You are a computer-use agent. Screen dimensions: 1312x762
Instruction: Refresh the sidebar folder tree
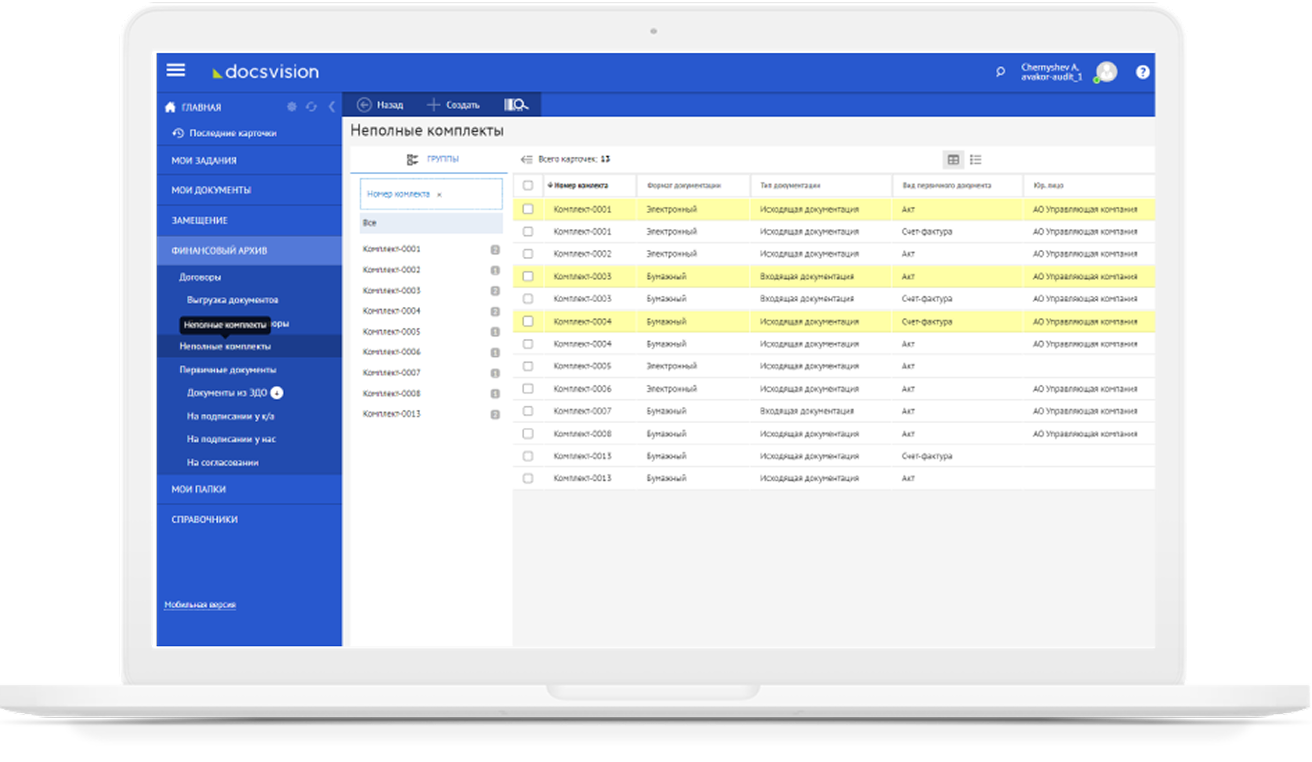coord(311,107)
